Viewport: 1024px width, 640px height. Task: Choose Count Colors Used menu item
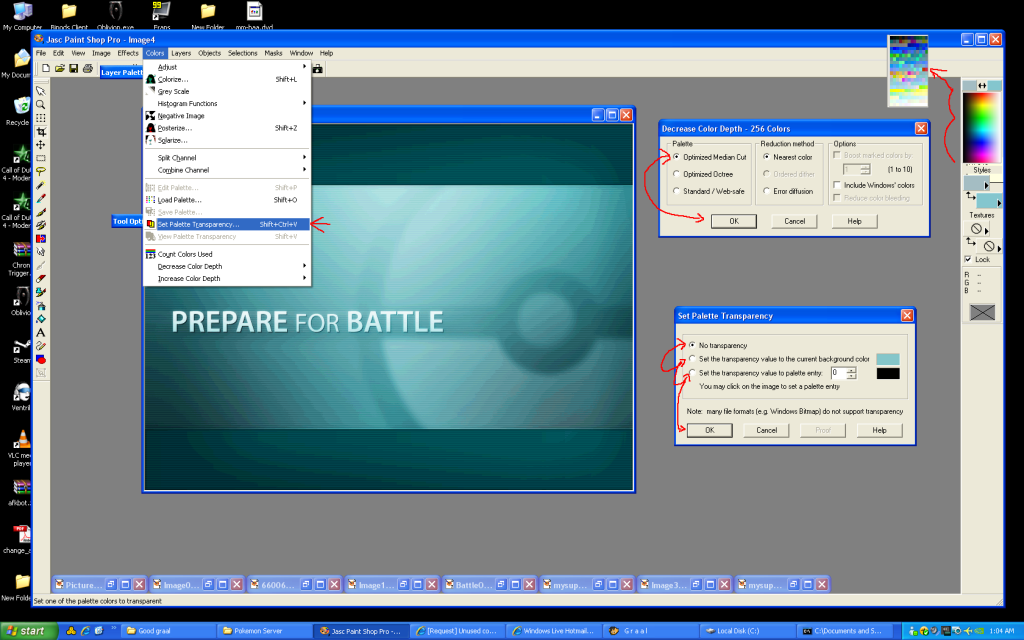[227, 254]
